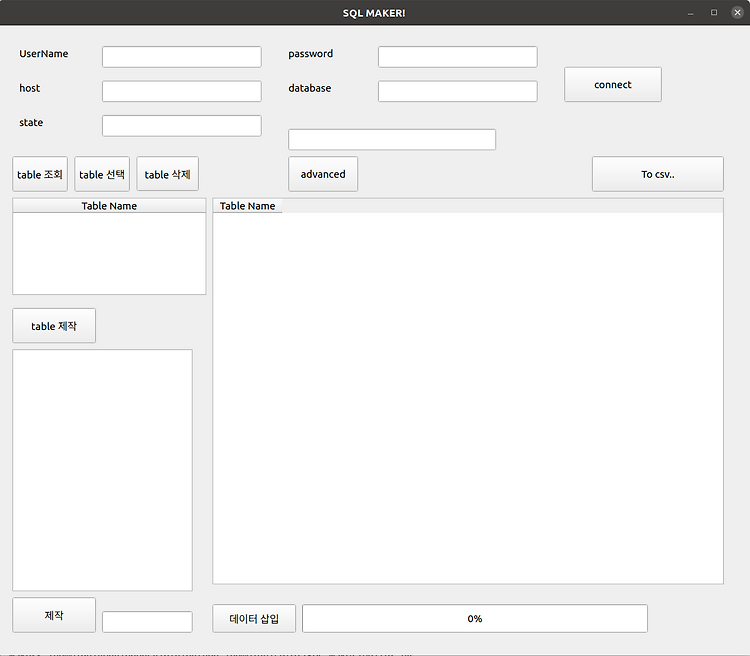Minimize the SQL MAKER window

(690, 13)
